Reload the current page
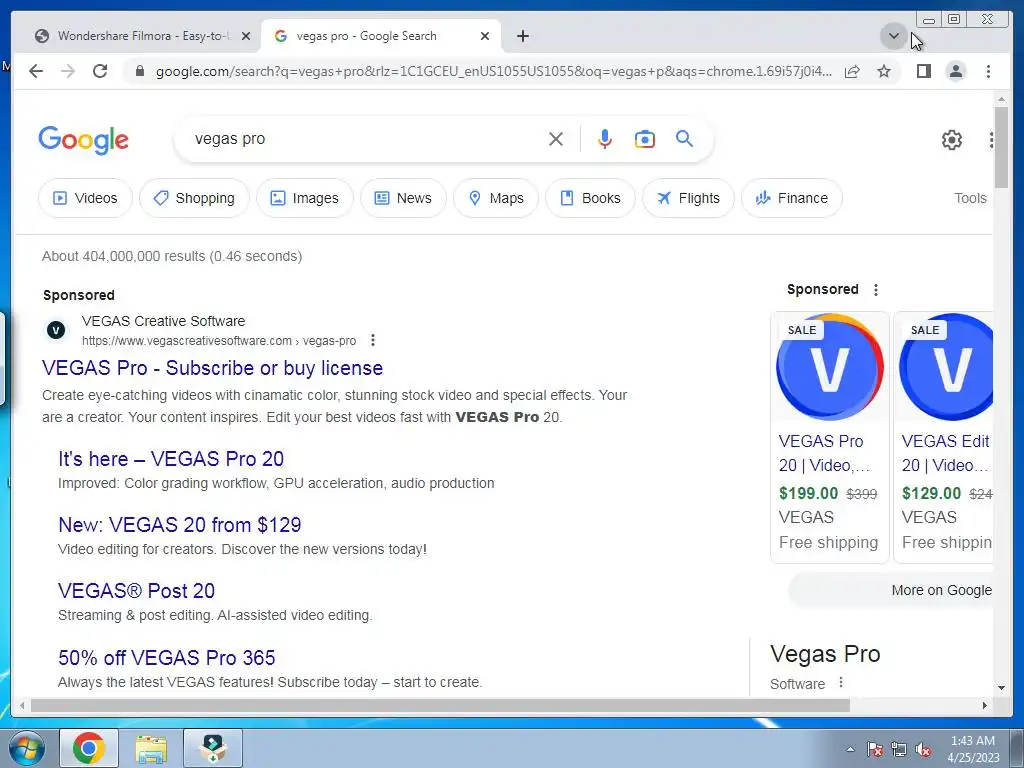Image resolution: width=1024 pixels, height=768 pixels. click(100, 71)
